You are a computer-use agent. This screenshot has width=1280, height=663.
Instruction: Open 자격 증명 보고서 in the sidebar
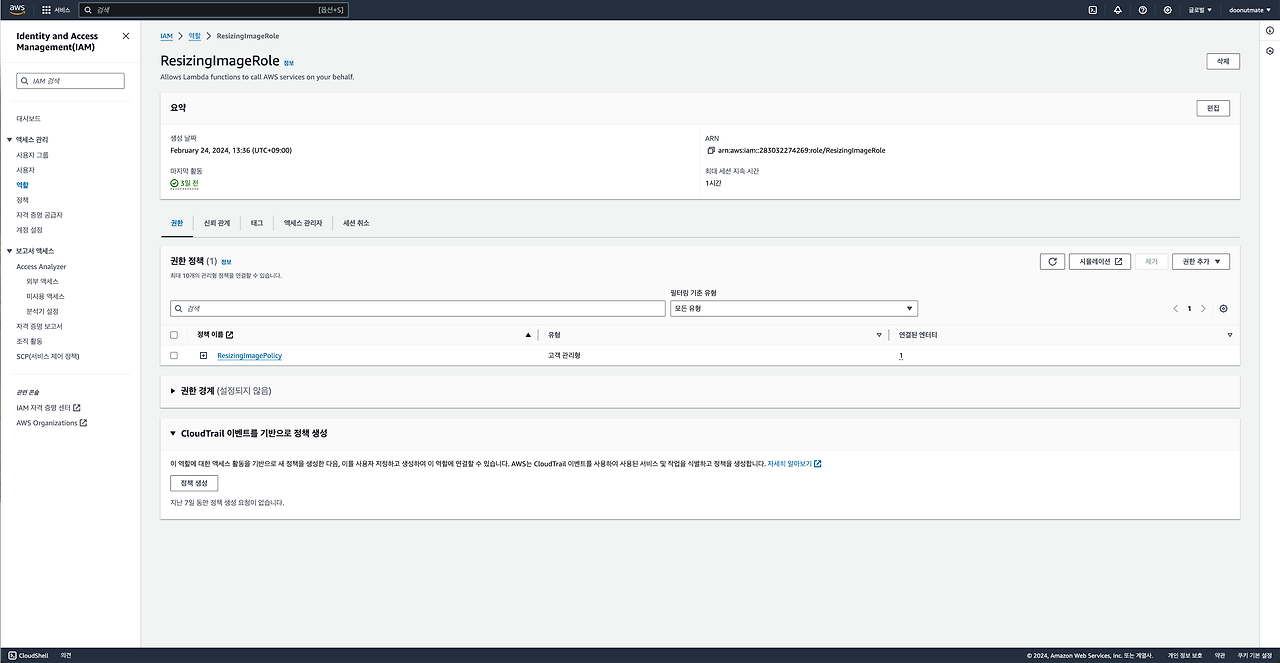tap(40, 326)
